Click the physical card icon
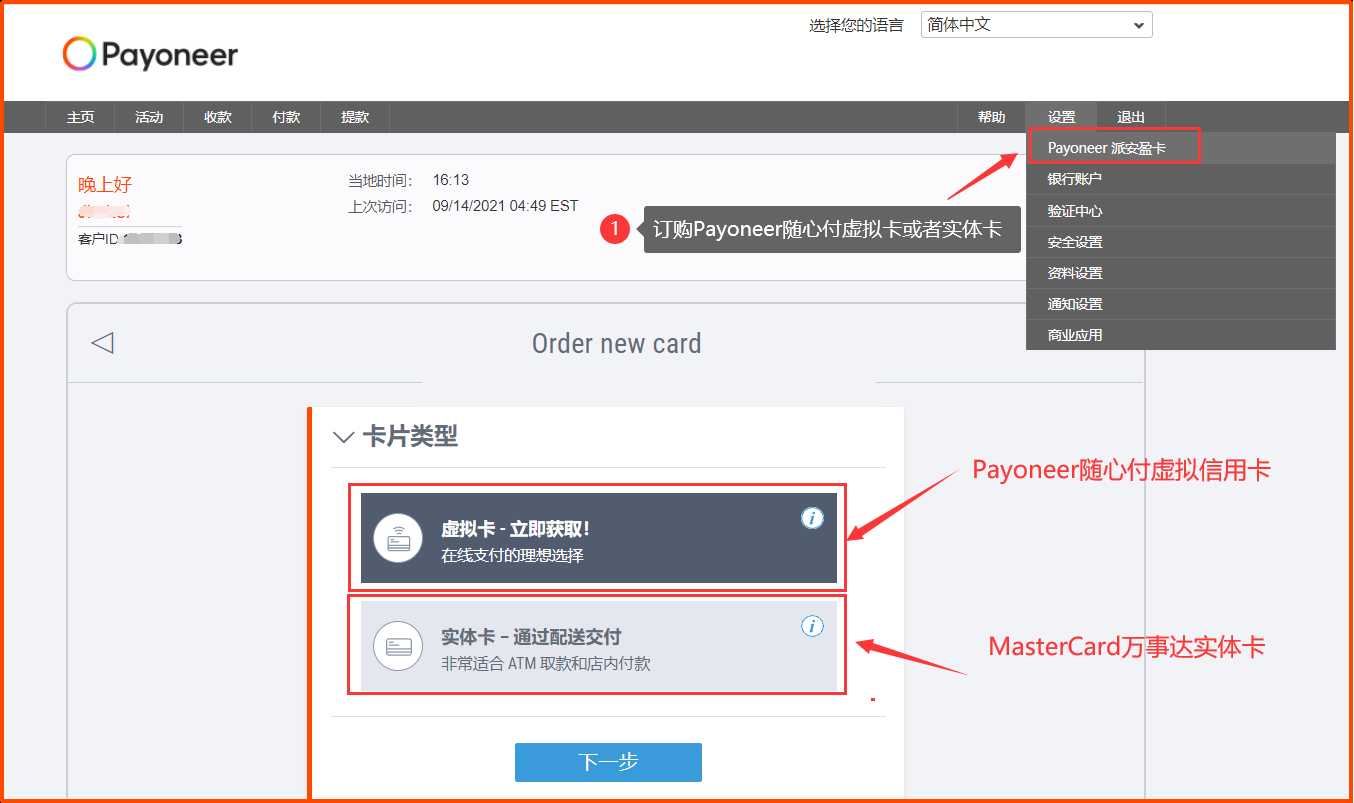Viewport: 1354px width, 803px height. (x=398, y=645)
